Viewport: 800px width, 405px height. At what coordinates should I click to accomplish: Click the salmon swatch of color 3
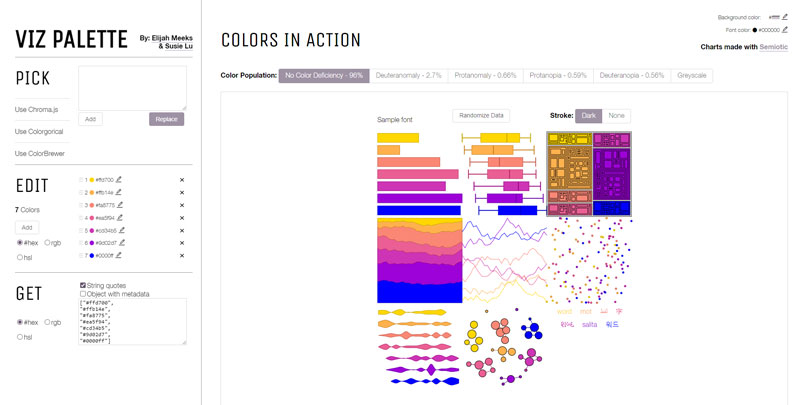tap(92, 206)
